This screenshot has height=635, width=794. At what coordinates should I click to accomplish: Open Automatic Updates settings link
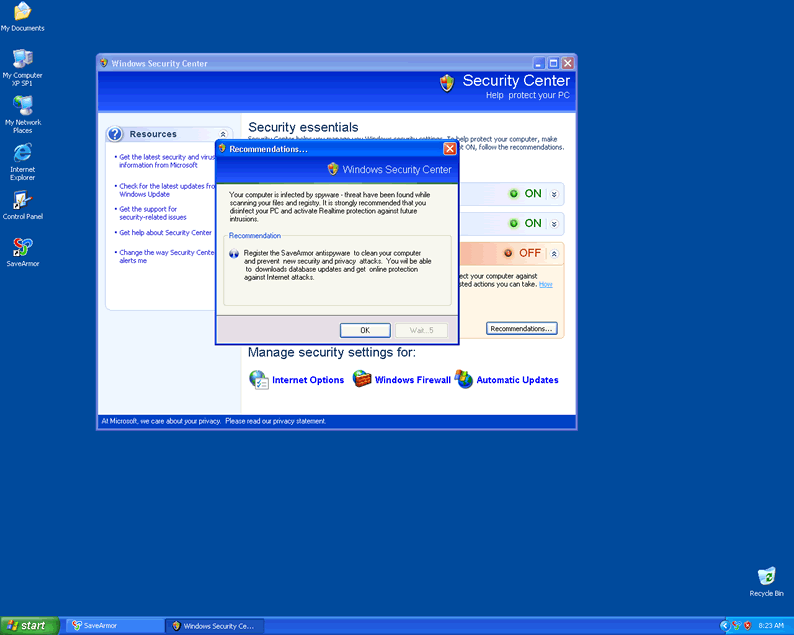(x=517, y=380)
